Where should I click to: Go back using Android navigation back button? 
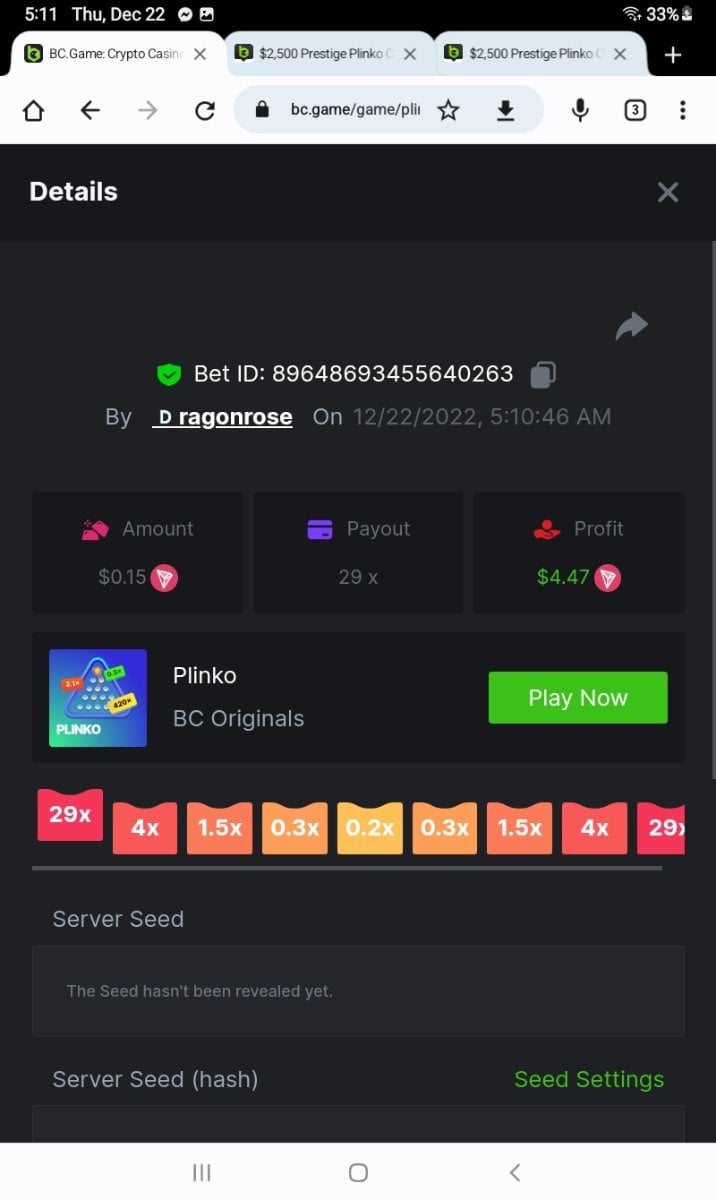tap(515, 1172)
